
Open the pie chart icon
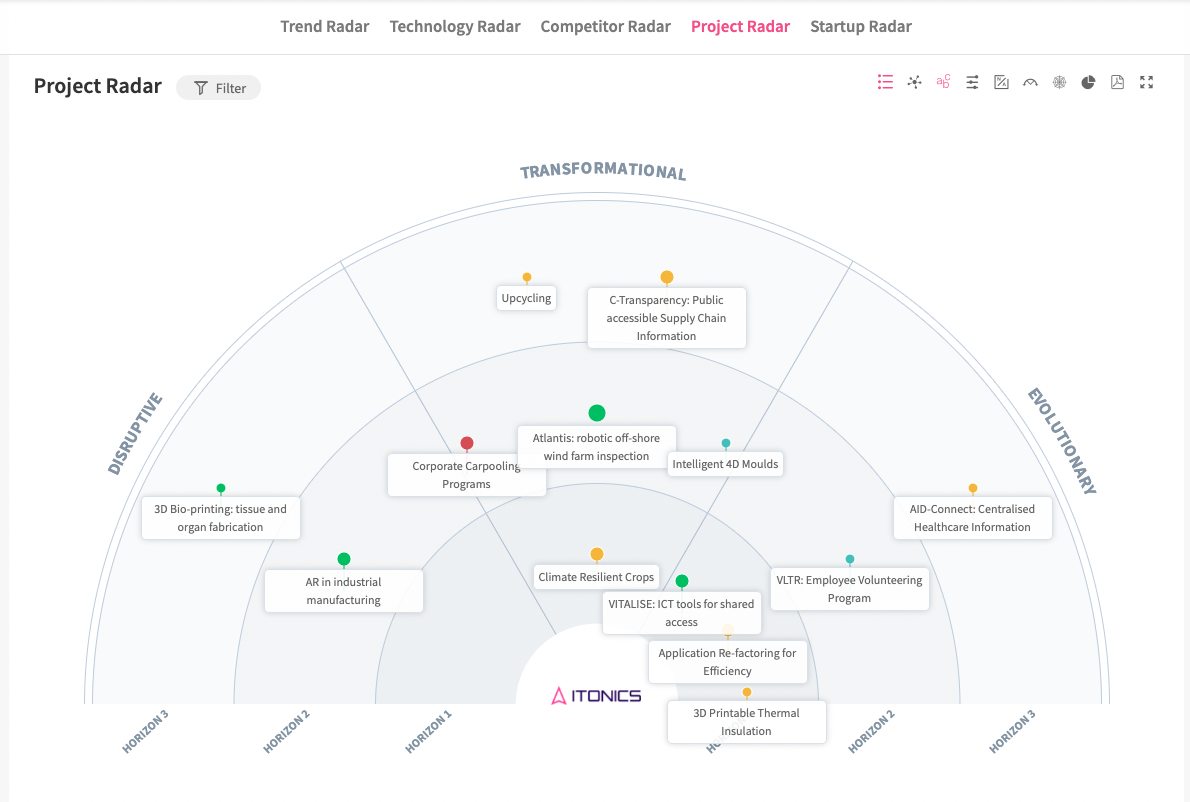click(x=1088, y=82)
